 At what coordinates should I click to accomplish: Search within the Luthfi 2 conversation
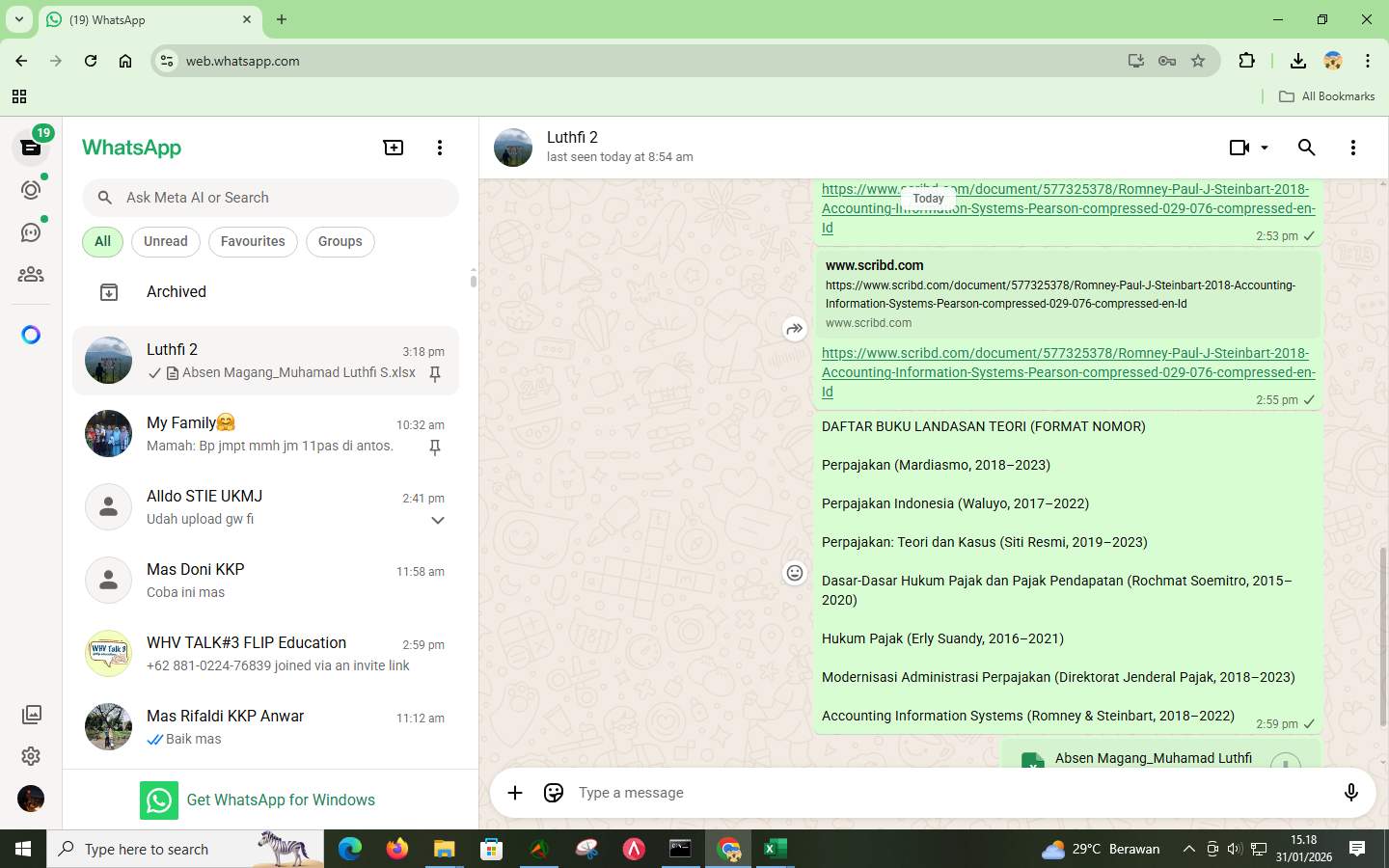(x=1307, y=148)
